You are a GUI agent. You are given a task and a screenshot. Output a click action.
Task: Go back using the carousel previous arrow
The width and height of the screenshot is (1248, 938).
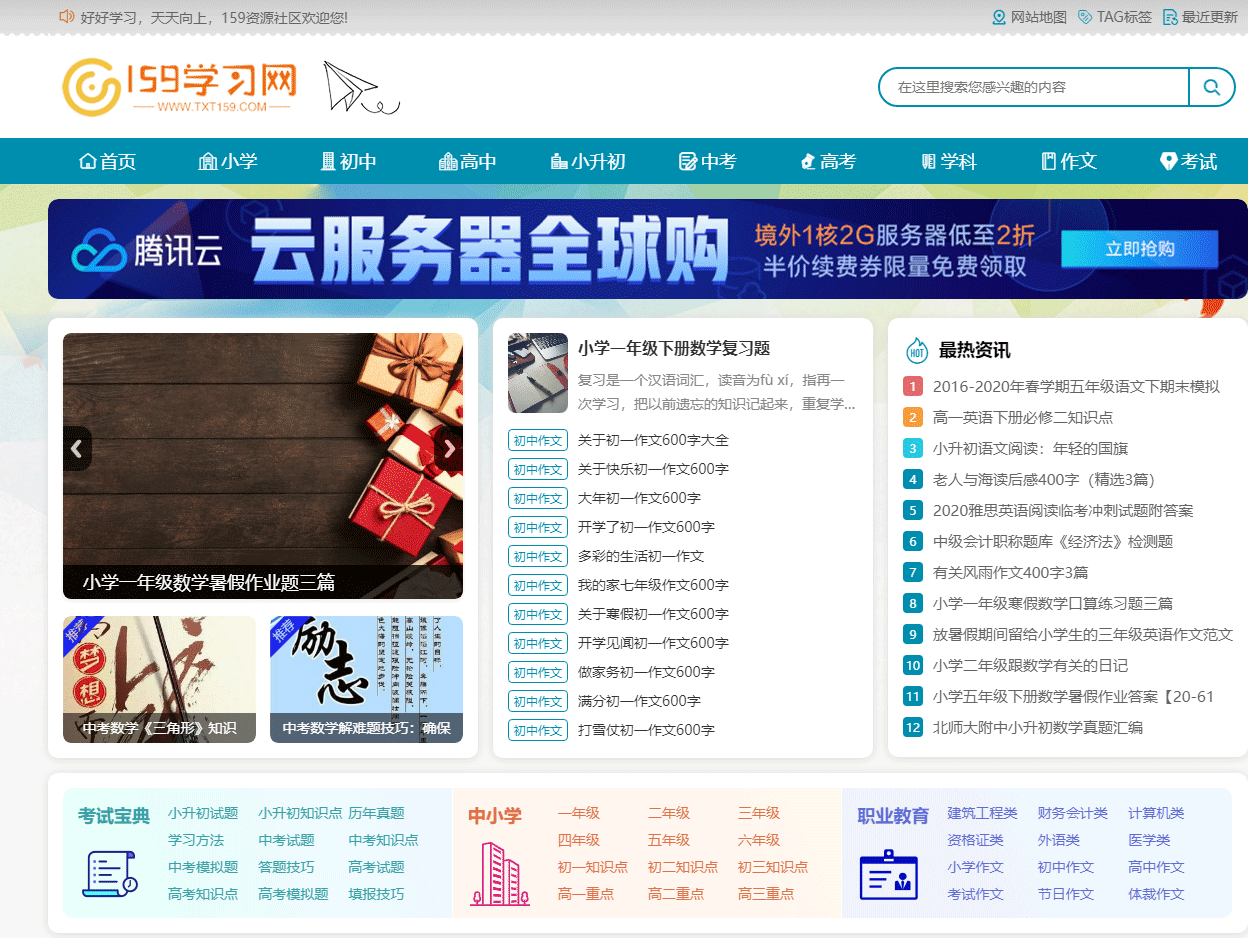click(x=77, y=448)
